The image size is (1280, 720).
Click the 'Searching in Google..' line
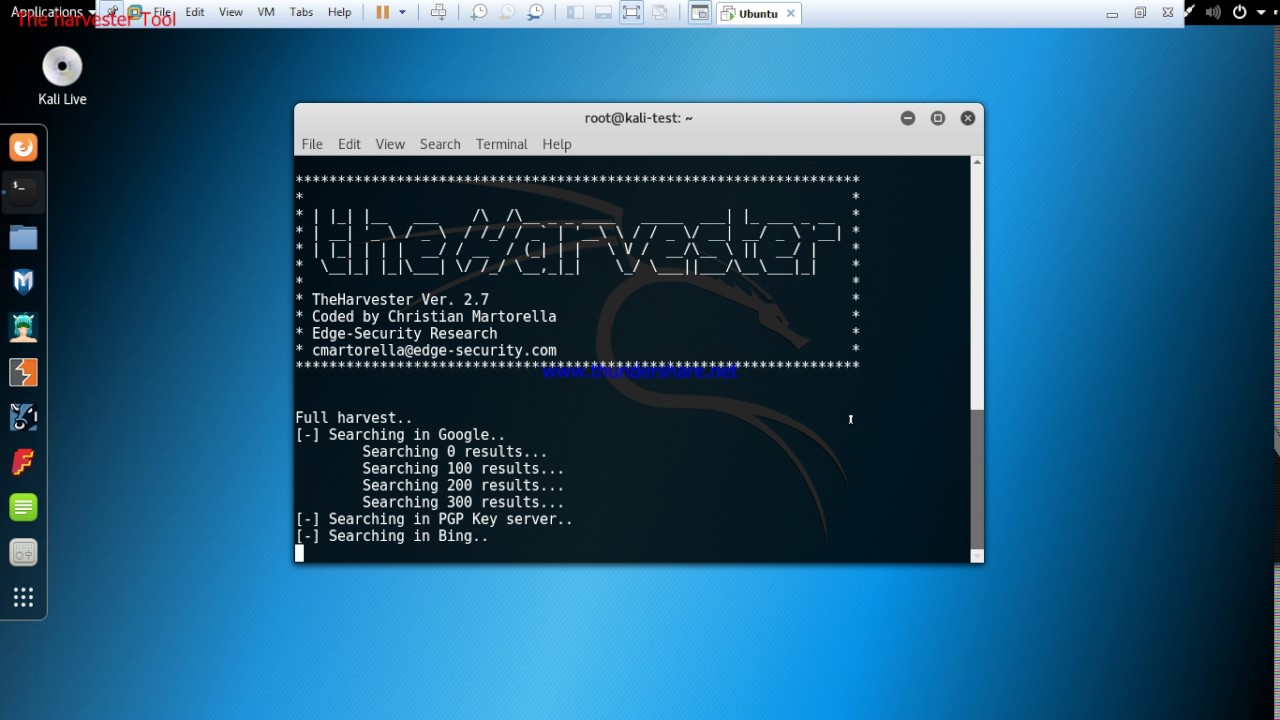pos(400,435)
